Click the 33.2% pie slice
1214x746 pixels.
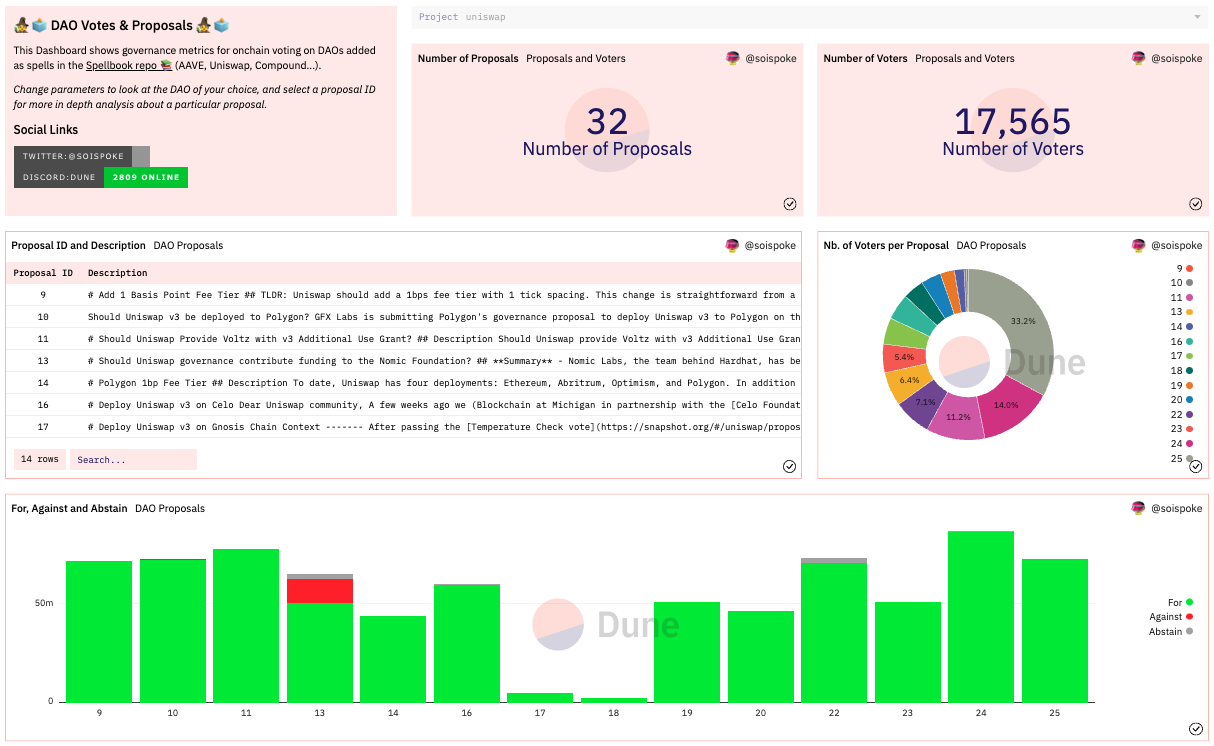tap(1021, 324)
